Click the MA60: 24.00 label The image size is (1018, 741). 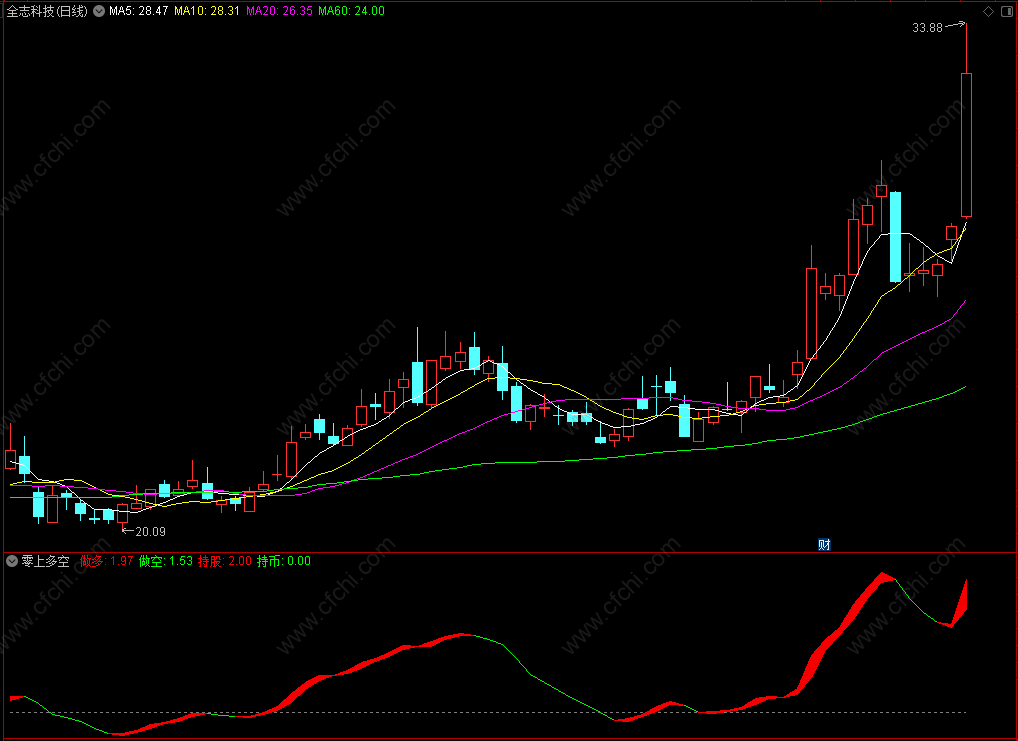[351, 11]
